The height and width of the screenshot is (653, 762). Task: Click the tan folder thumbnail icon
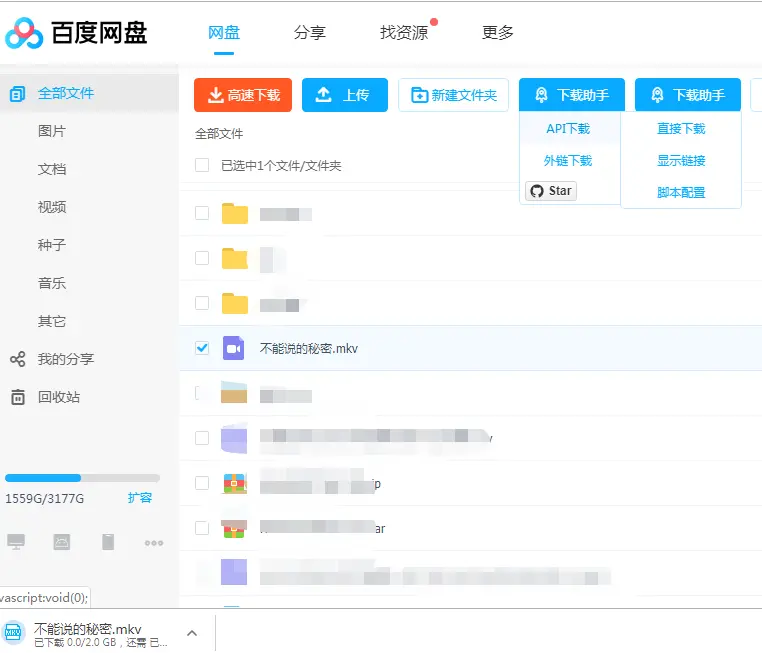click(234, 392)
